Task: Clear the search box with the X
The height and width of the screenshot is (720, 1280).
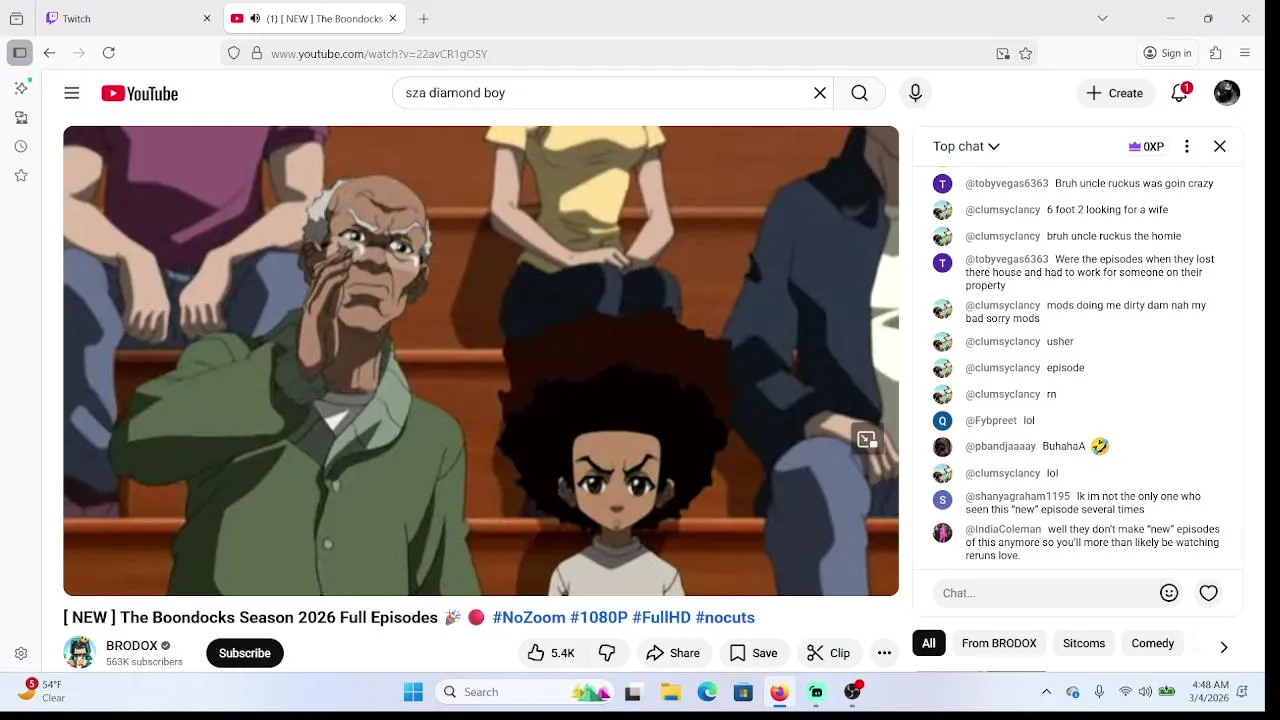Action: tap(820, 93)
